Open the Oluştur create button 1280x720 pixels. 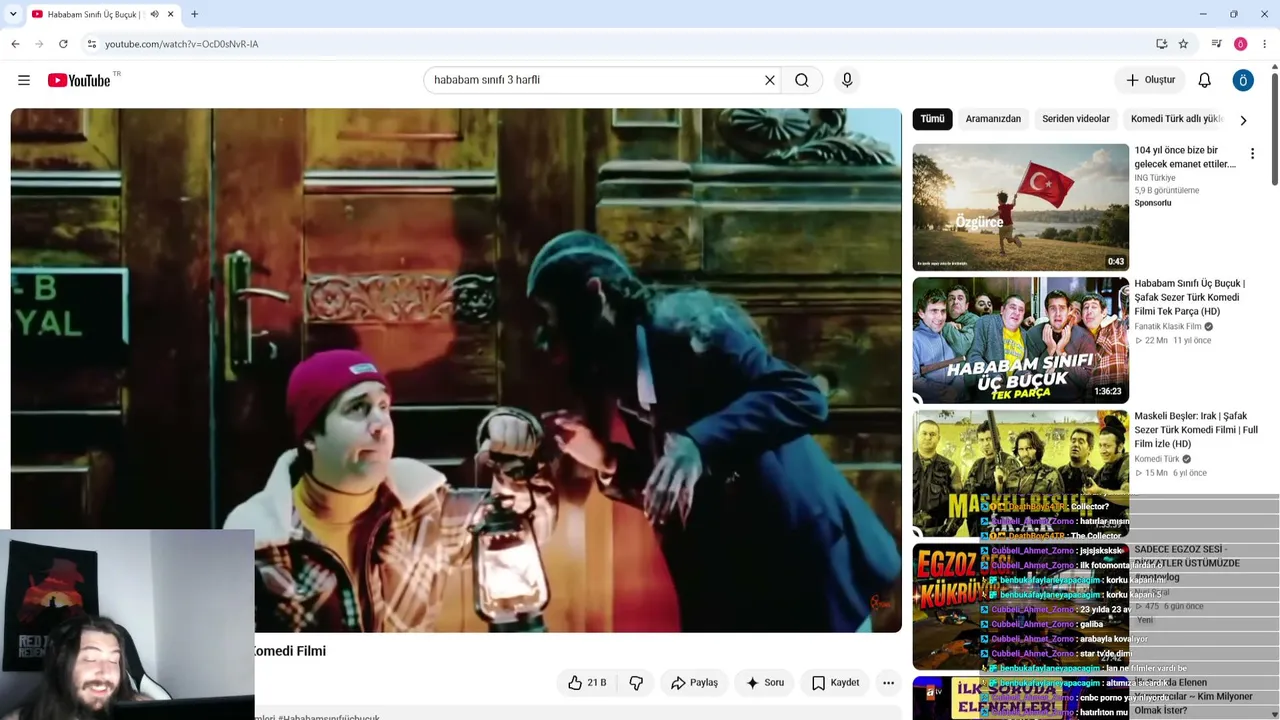(1150, 80)
